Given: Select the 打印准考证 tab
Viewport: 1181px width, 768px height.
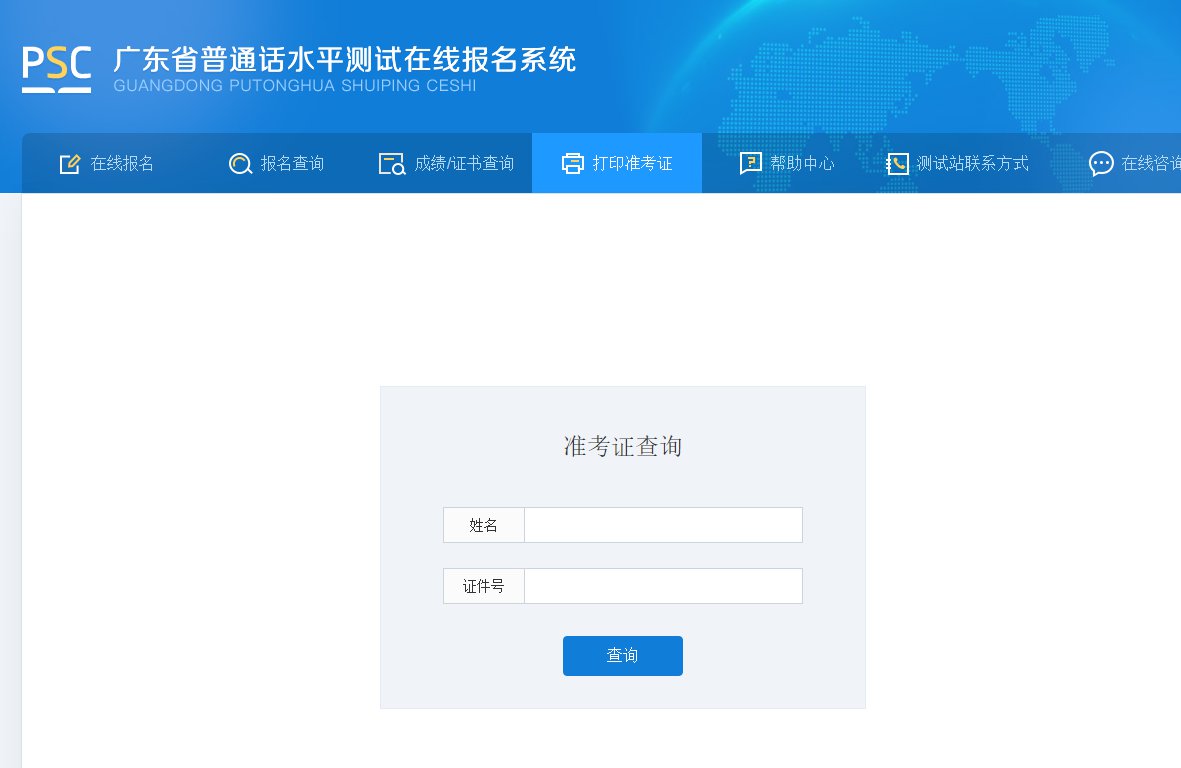Looking at the screenshot, I should (x=617, y=163).
